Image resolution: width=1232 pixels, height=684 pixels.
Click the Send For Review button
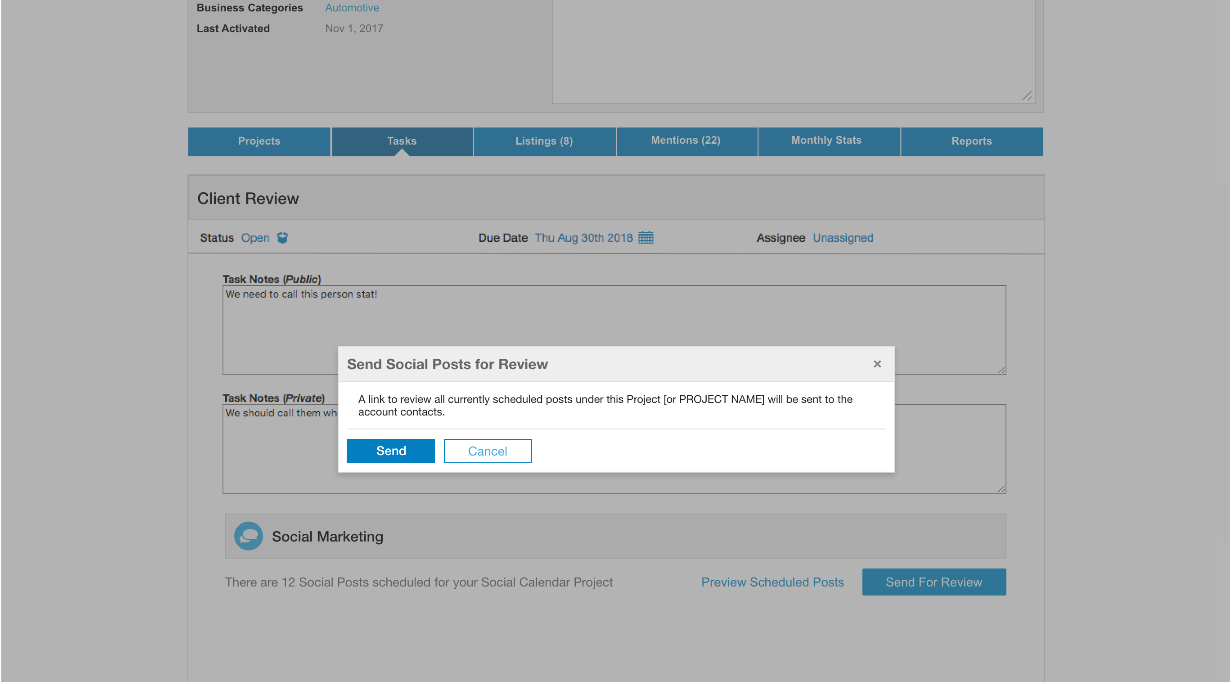click(x=934, y=582)
